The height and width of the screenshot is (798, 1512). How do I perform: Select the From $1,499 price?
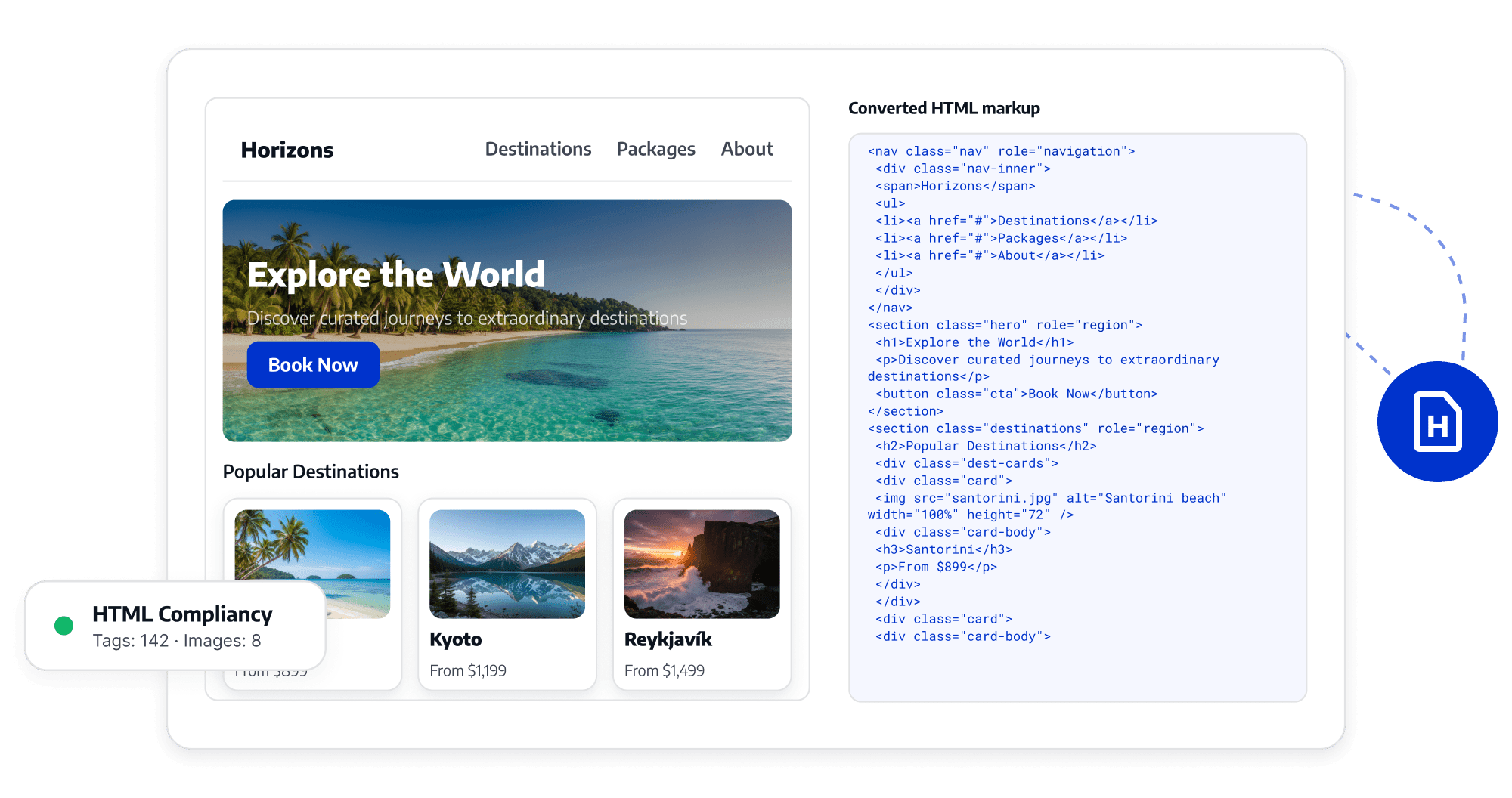(x=665, y=670)
